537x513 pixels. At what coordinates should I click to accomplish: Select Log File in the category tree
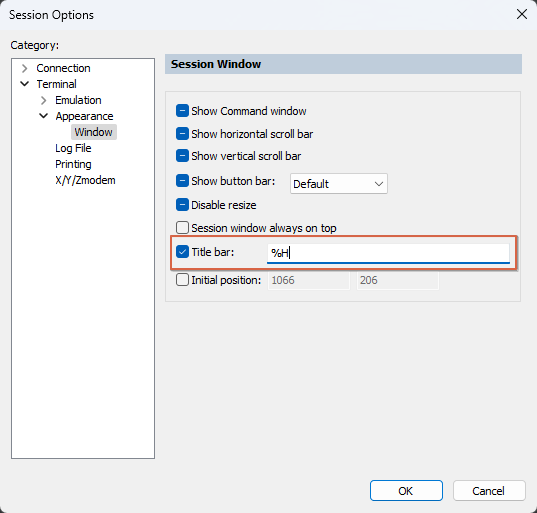click(x=73, y=148)
